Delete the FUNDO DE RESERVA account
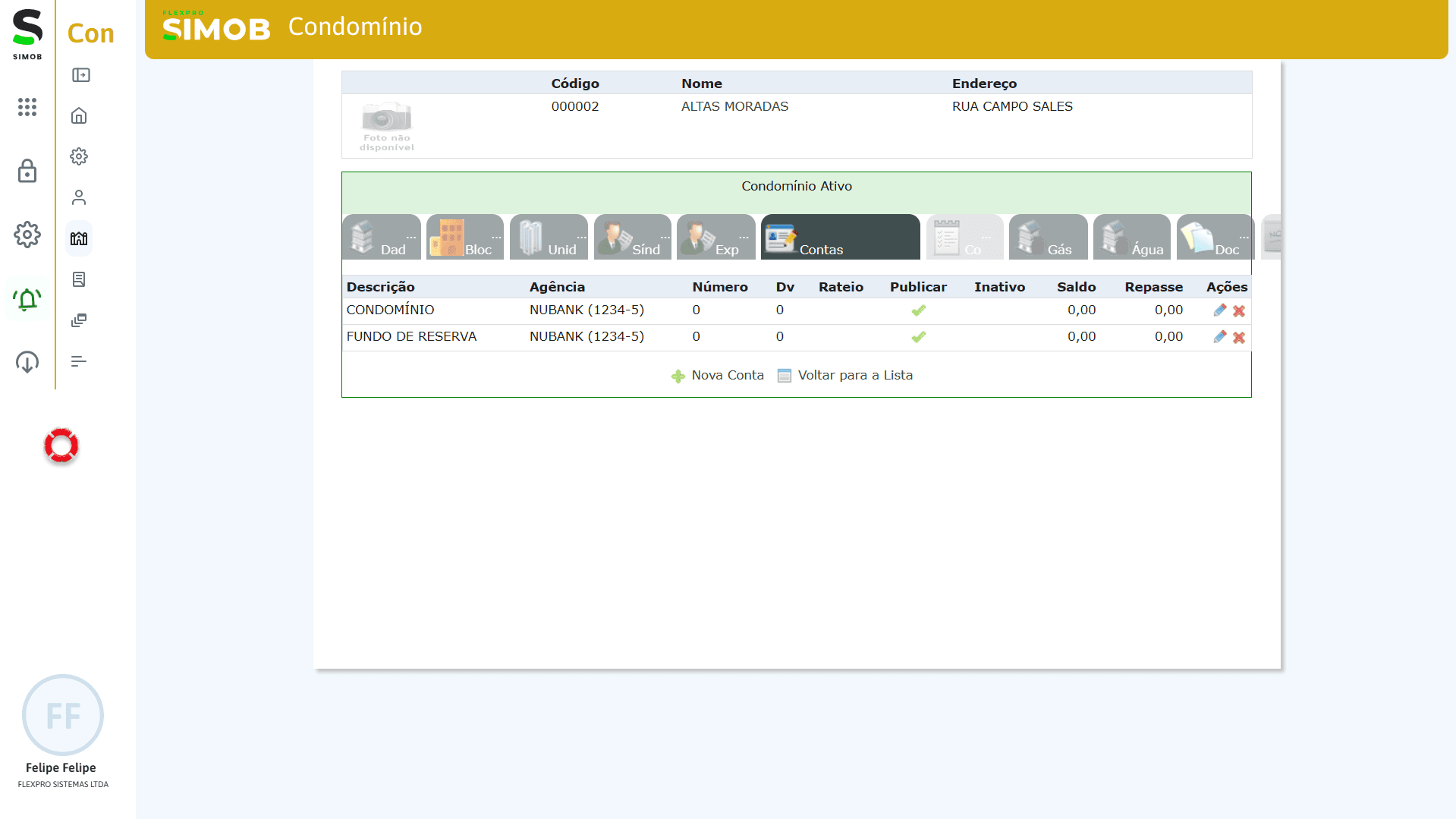Image resolution: width=1456 pixels, height=819 pixels. coord(1239,337)
